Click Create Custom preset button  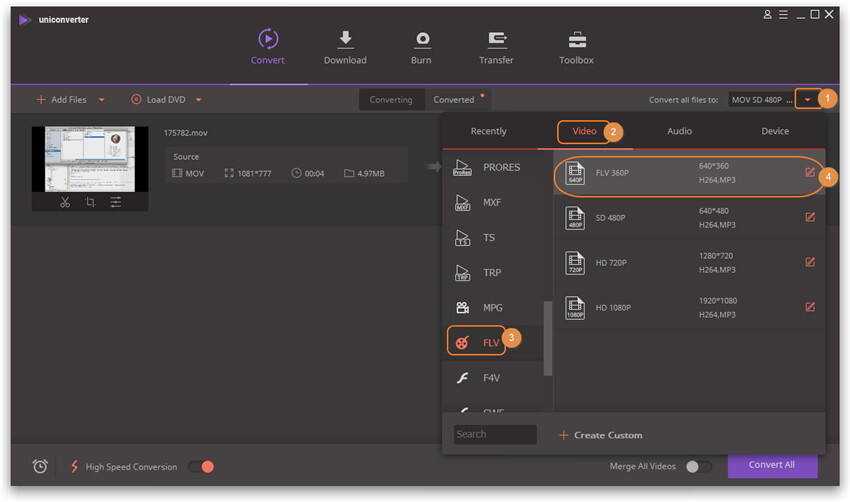(600, 435)
